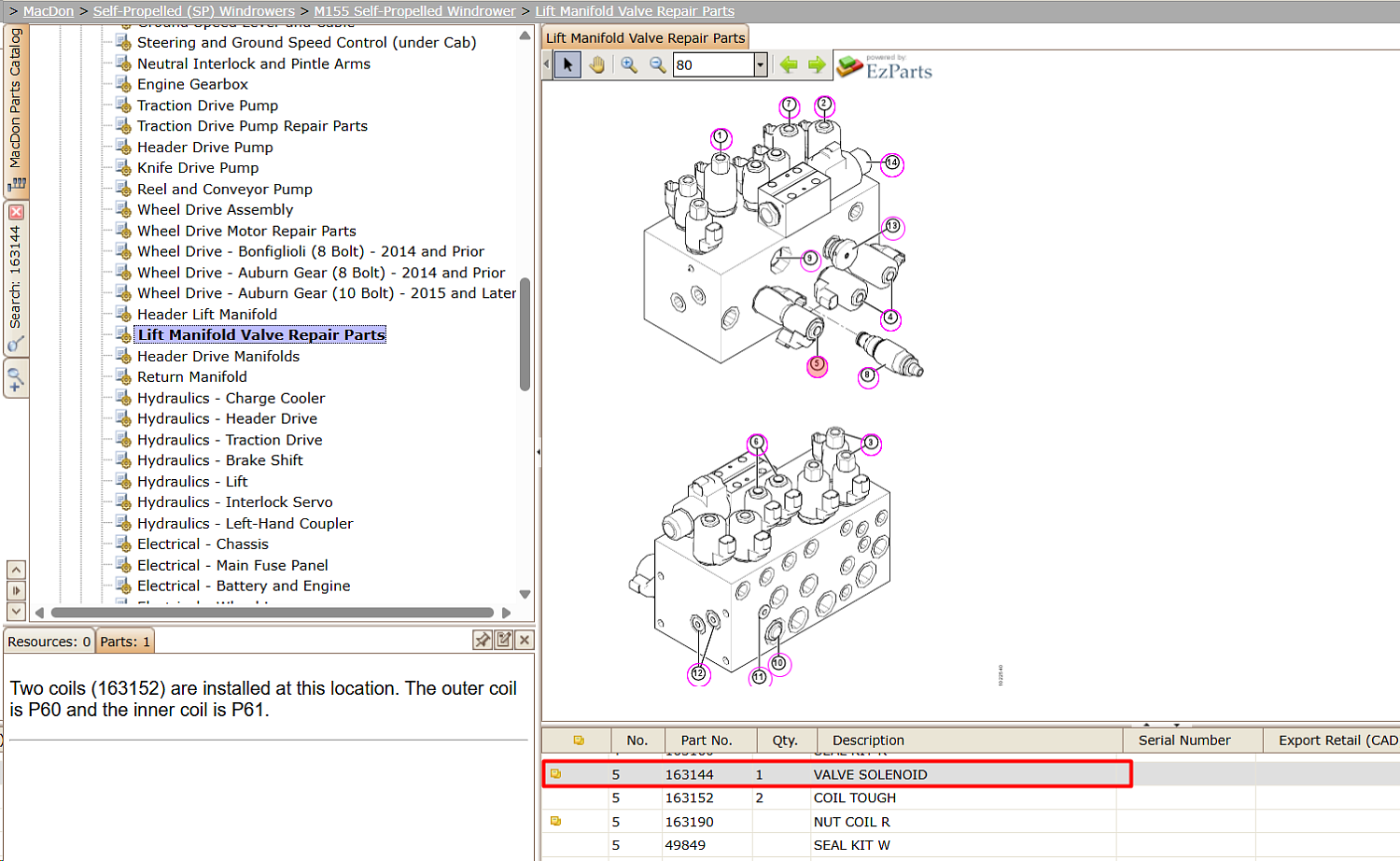Click the tree horizontal scrollbar thumb

(272, 613)
